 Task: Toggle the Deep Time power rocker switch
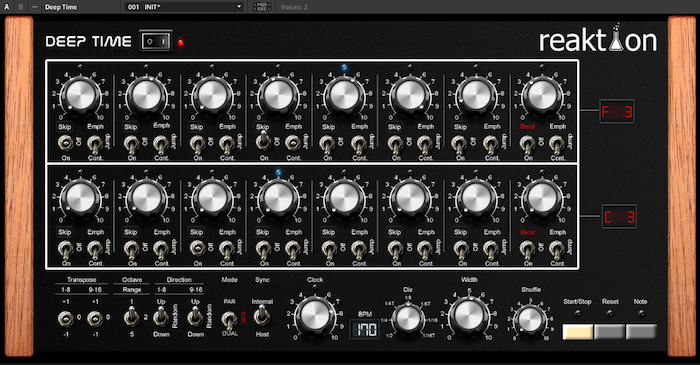156,41
